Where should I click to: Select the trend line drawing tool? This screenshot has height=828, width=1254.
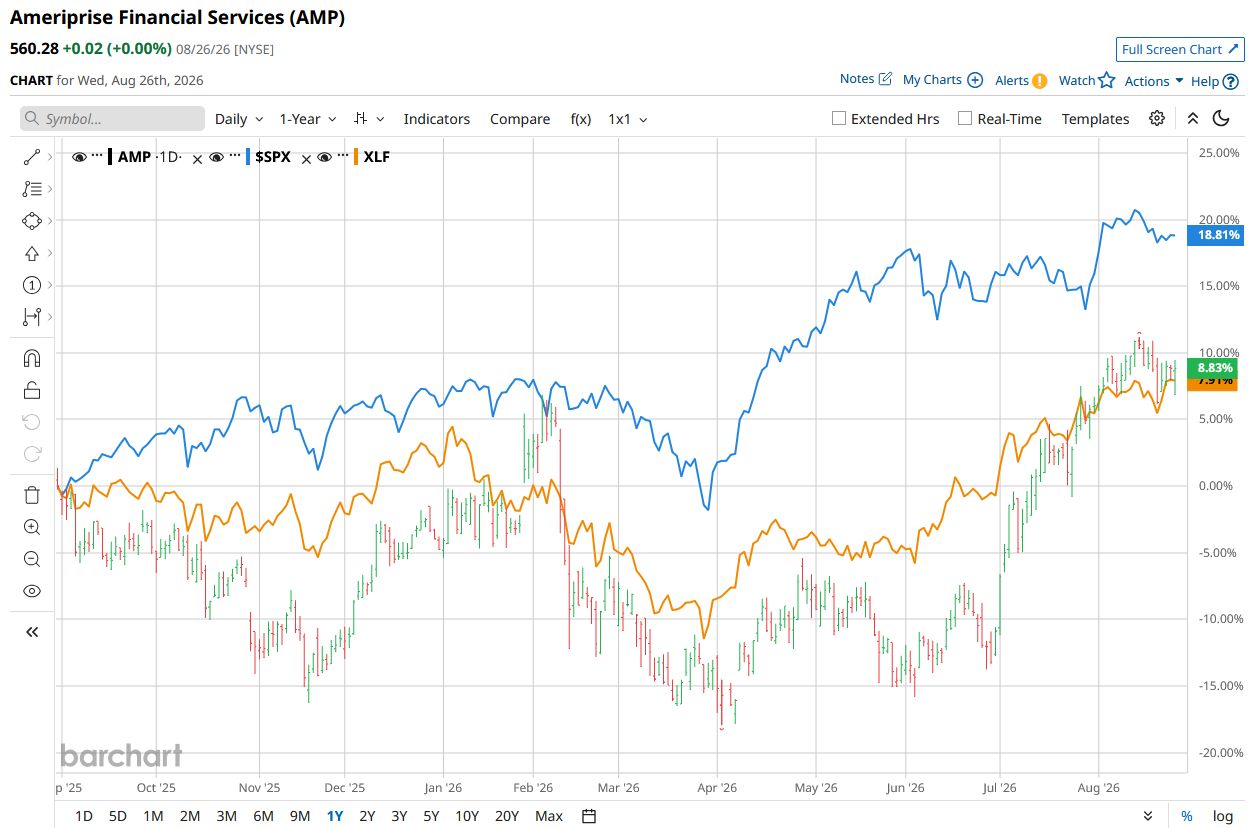tap(31, 157)
